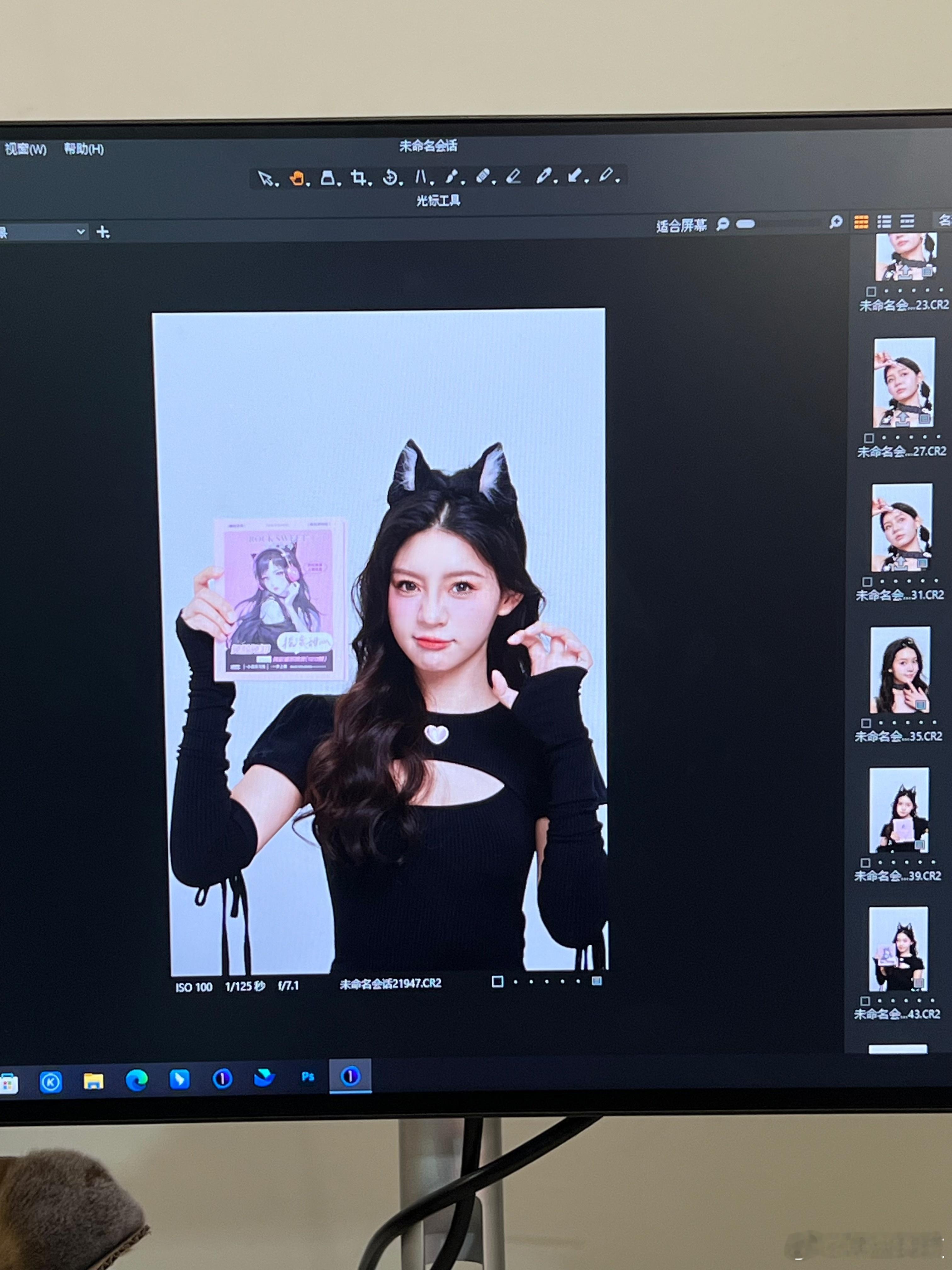Toggle color tag square for 43.CR2
The height and width of the screenshot is (1270, 952).
(x=865, y=1001)
